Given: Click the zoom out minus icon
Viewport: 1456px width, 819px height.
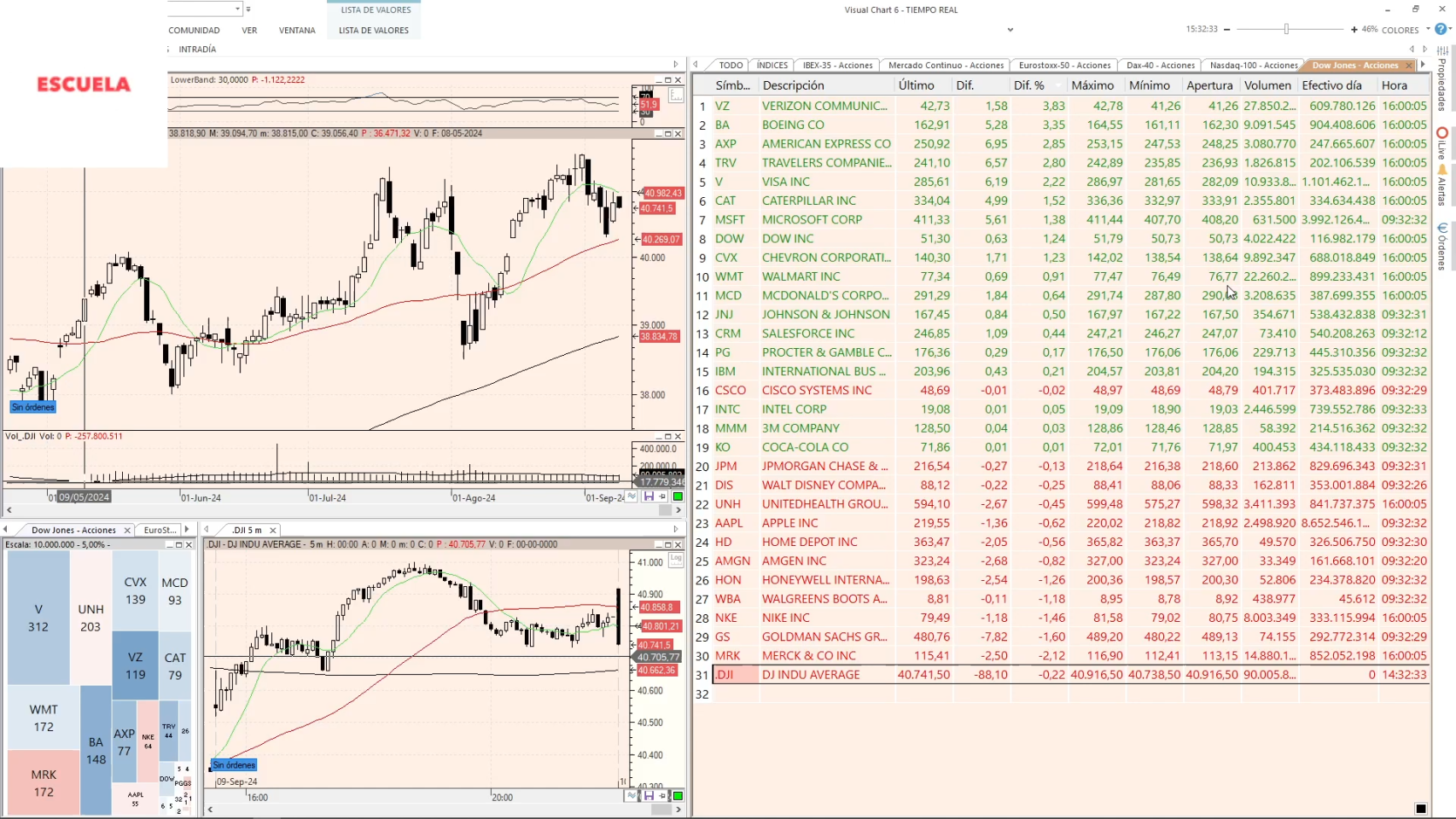Looking at the screenshot, I should (1227, 30).
